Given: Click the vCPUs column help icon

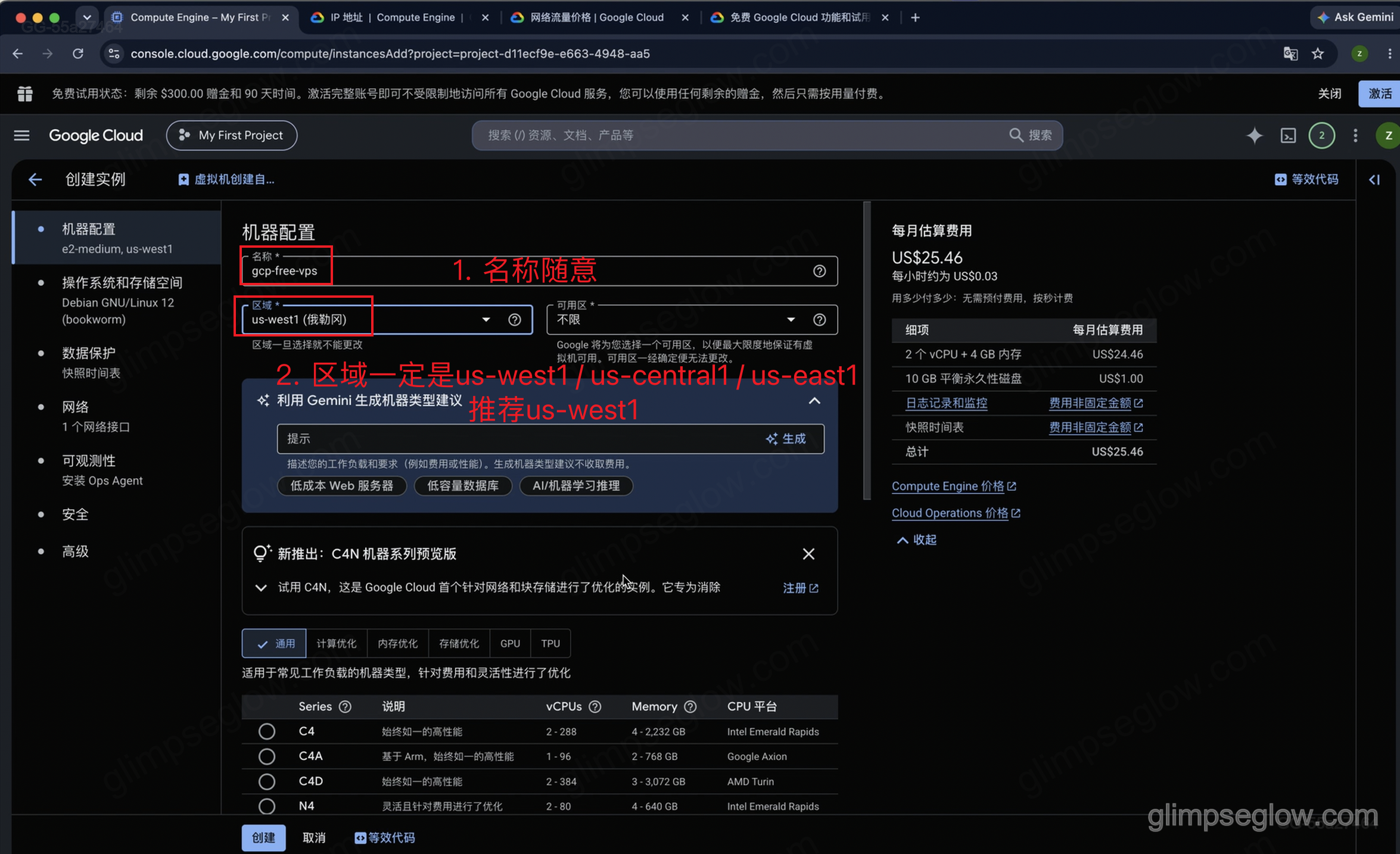Looking at the screenshot, I should click(x=595, y=706).
